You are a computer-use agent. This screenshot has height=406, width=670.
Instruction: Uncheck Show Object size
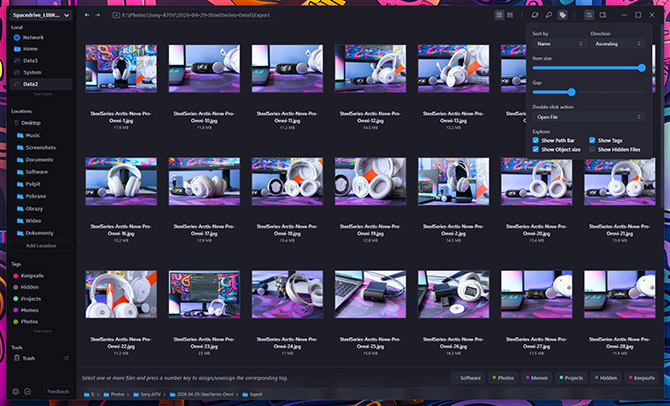pos(535,150)
